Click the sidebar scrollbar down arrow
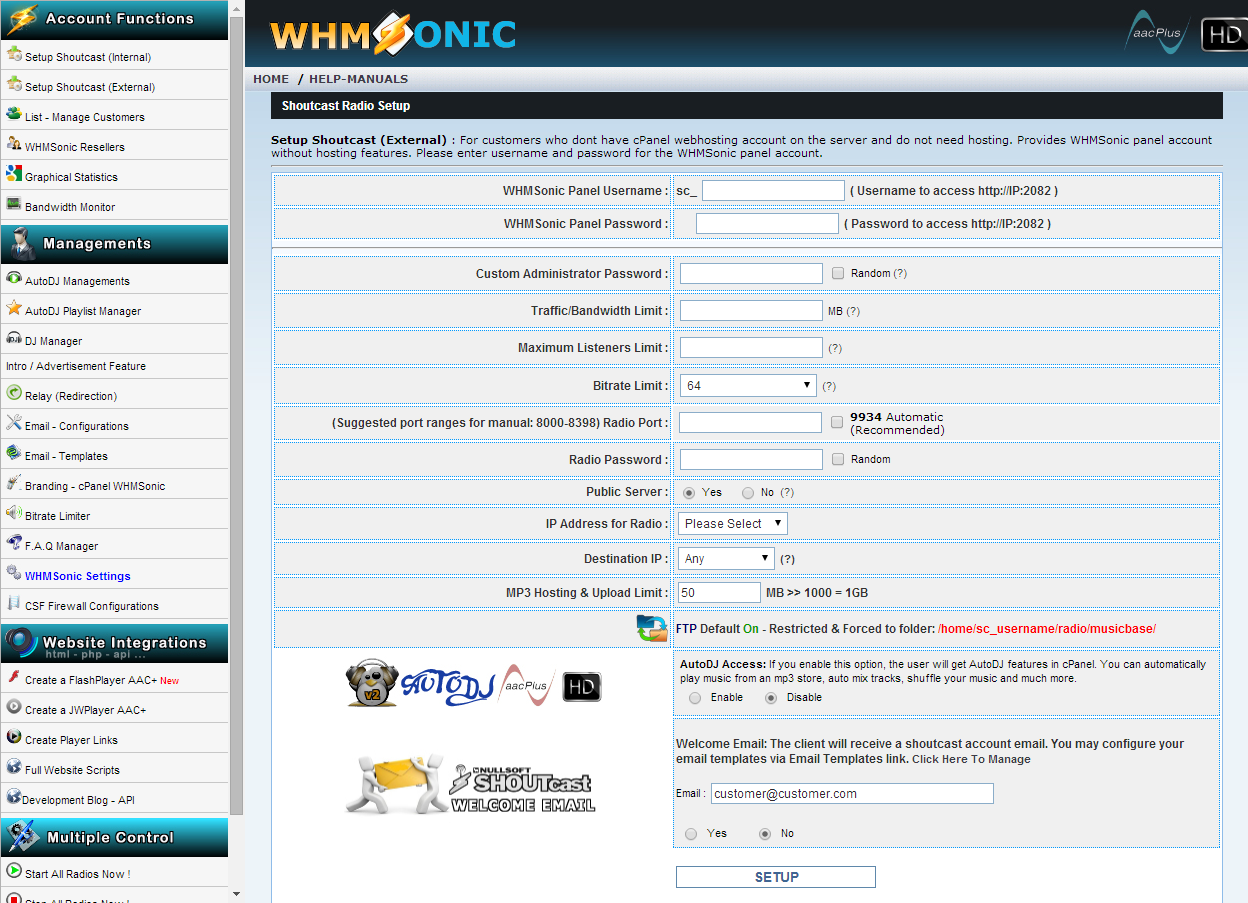Screen dimensions: 1248x903 [236, 893]
